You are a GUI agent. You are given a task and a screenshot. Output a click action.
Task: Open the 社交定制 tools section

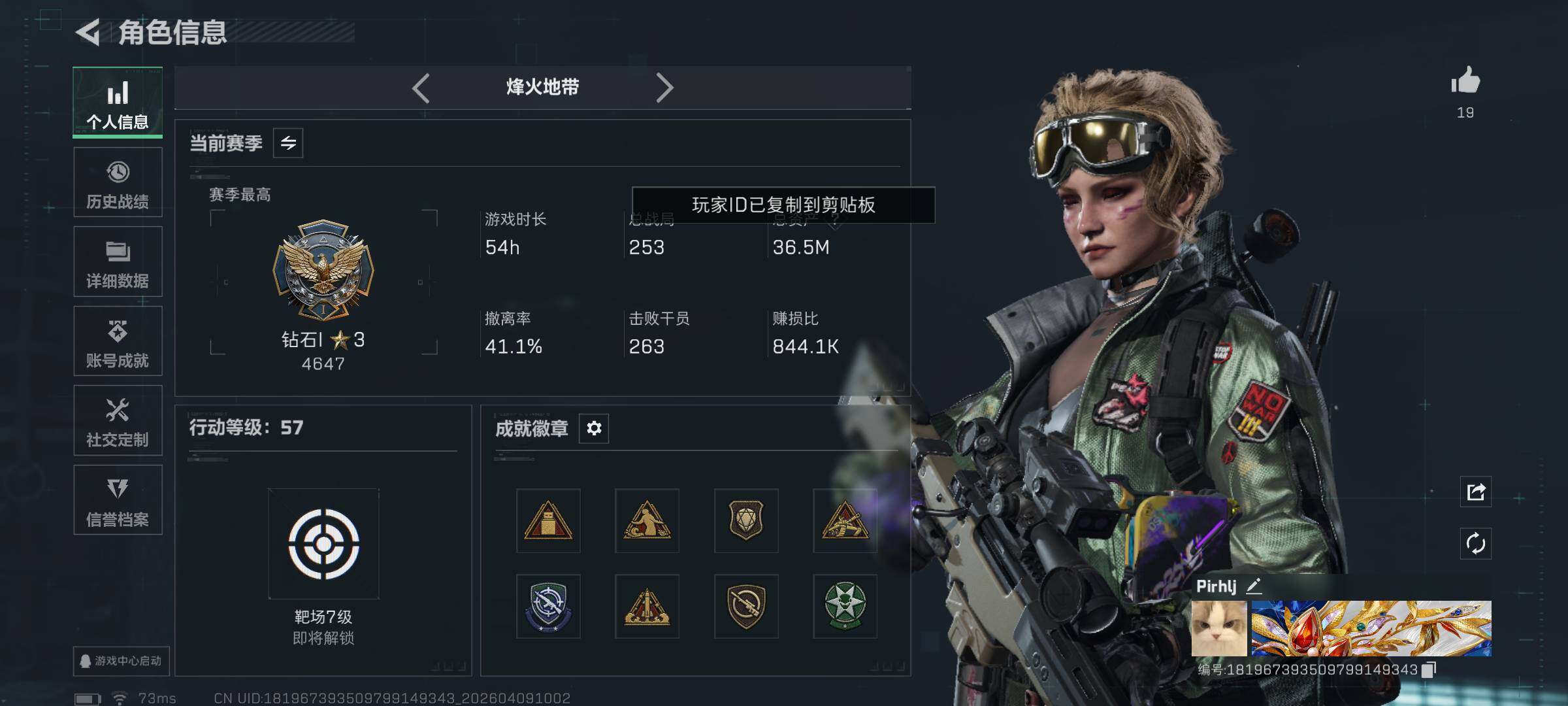click(x=118, y=420)
